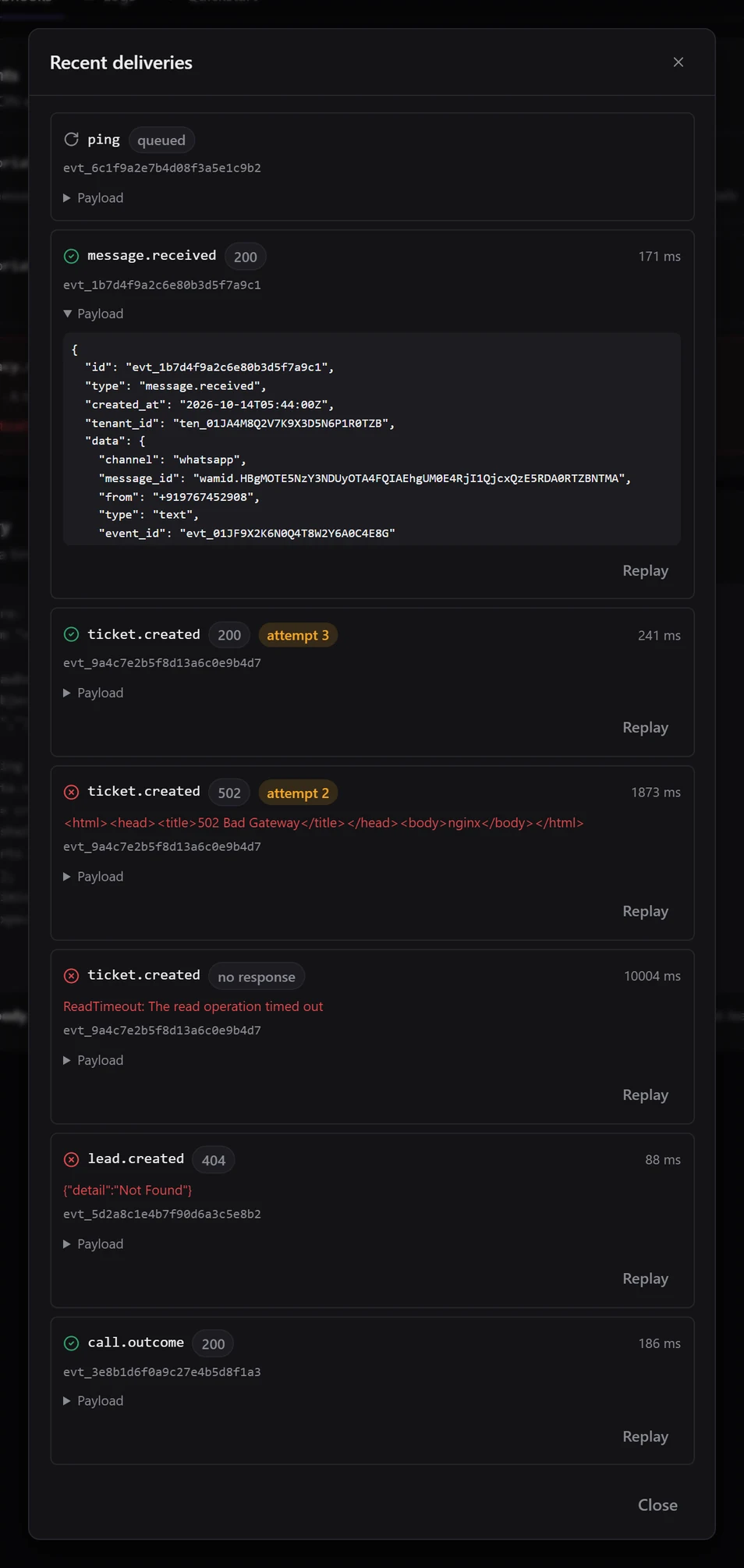This screenshot has height=1568, width=744.
Task: Click event ID evt_6c1f9a2e7b4d08f3a5e1c9b2
Action: 162,168
